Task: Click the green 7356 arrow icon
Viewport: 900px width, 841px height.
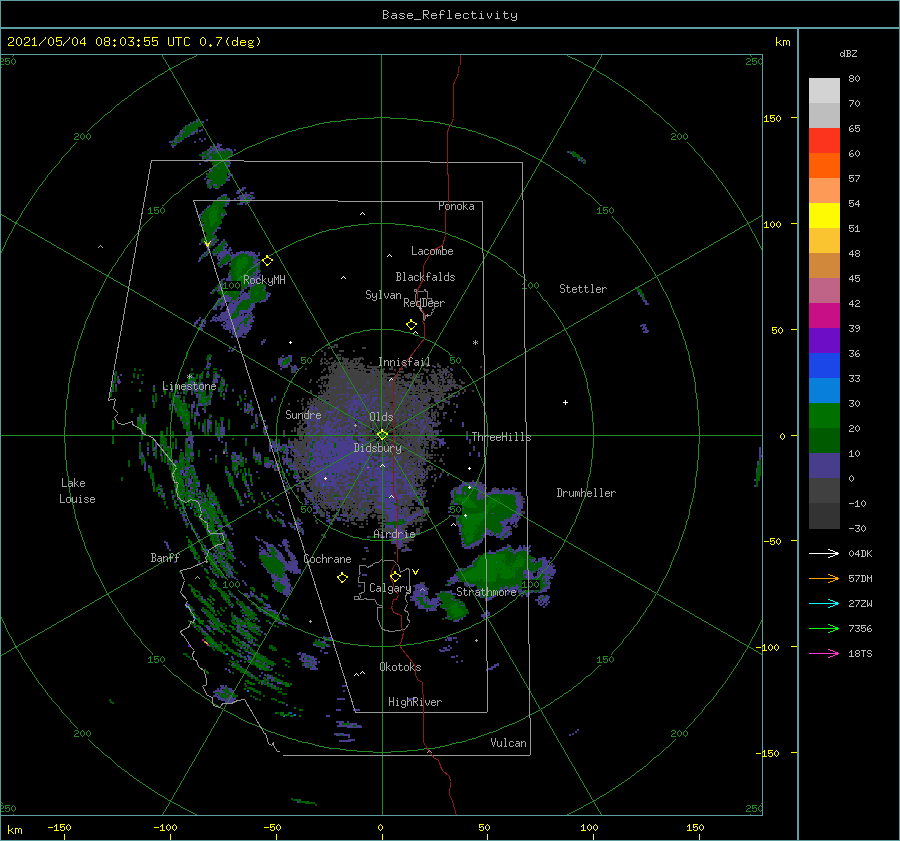Action: pyautogui.click(x=824, y=629)
